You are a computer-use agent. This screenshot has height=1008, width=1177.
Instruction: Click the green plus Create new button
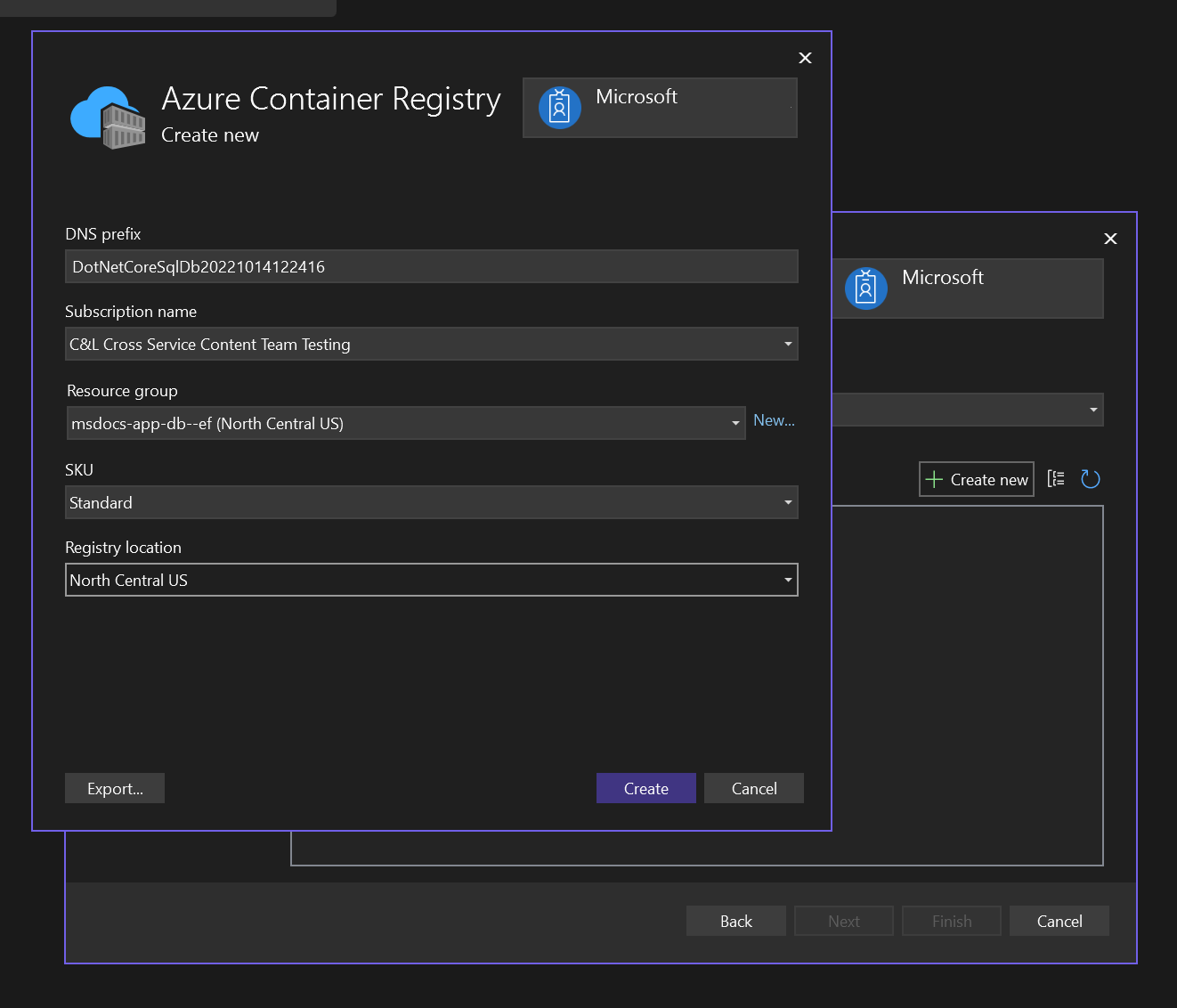pyautogui.click(x=977, y=479)
